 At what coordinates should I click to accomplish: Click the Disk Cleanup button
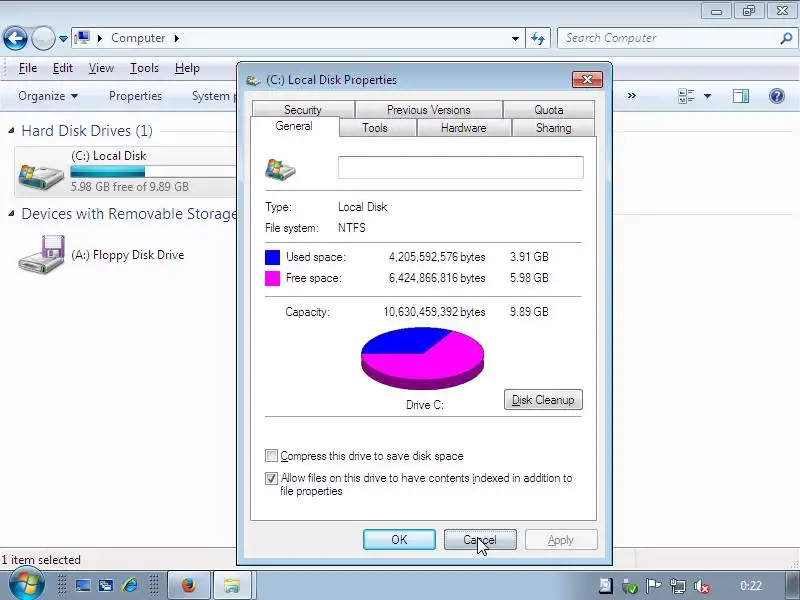pyautogui.click(x=543, y=400)
